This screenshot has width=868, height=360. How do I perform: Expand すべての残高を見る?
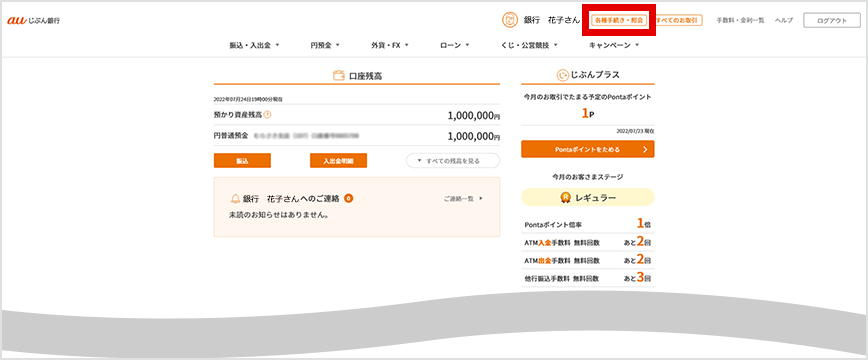click(x=453, y=161)
